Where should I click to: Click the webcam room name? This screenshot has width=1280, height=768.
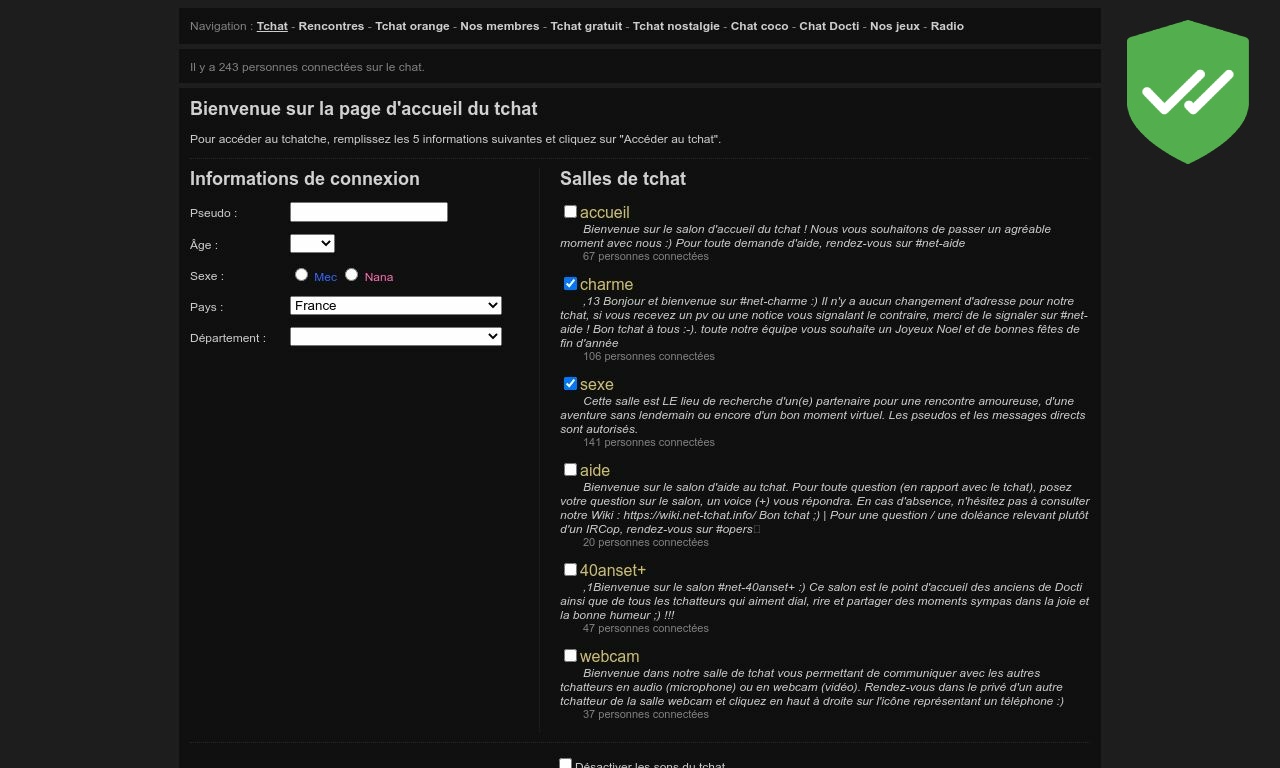click(x=609, y=656)
